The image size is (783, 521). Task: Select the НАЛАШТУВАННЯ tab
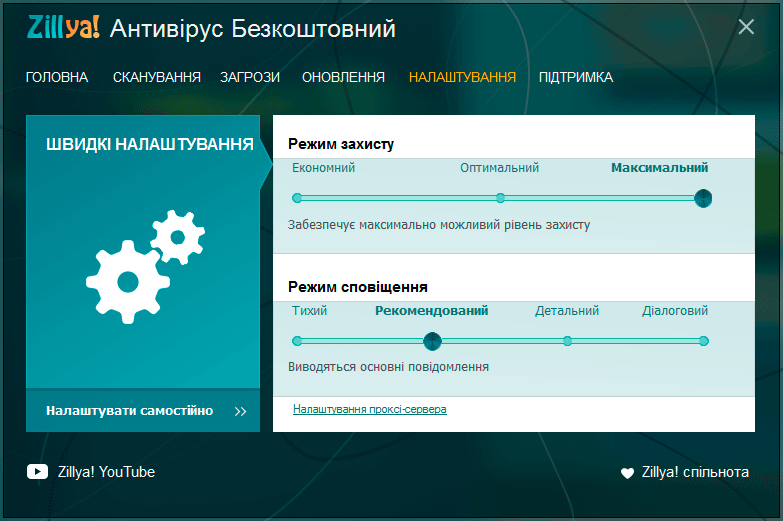[462, 77]
